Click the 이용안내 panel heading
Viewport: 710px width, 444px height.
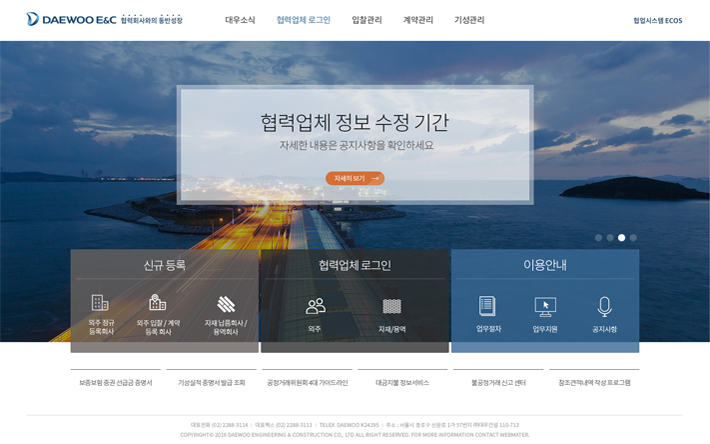[545, 265]
